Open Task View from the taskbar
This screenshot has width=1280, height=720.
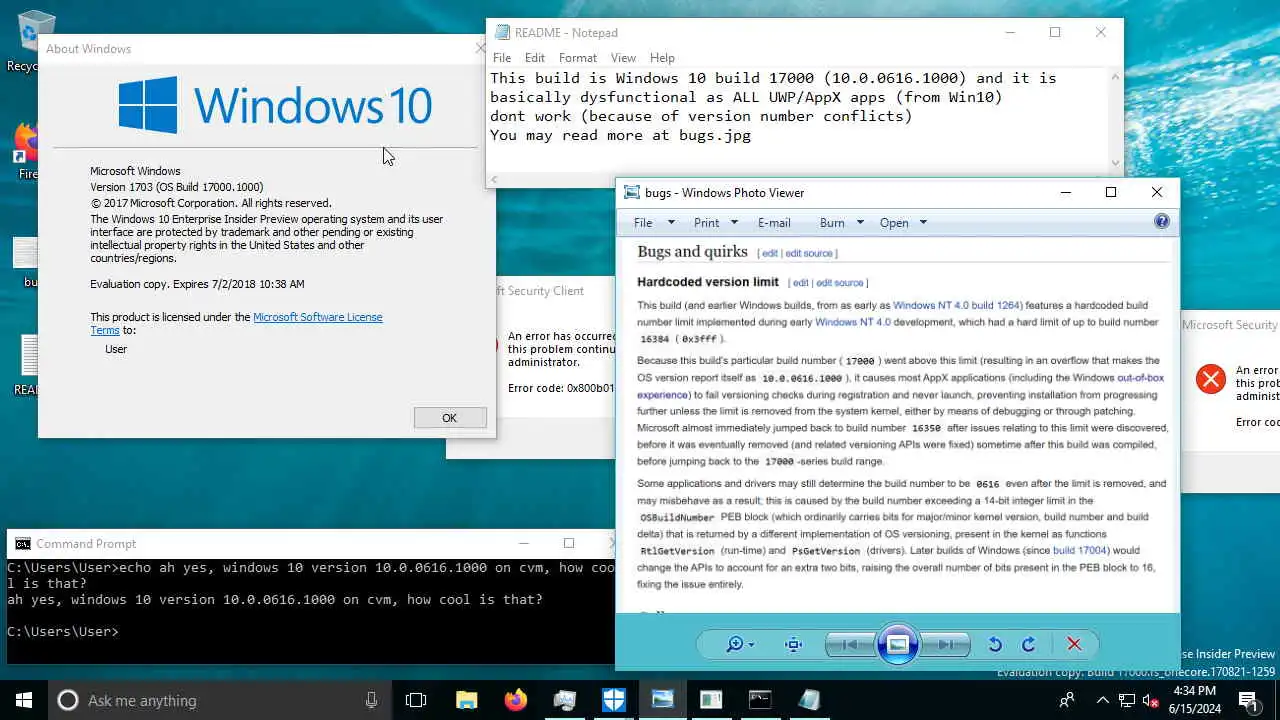(x=416, y=700)
